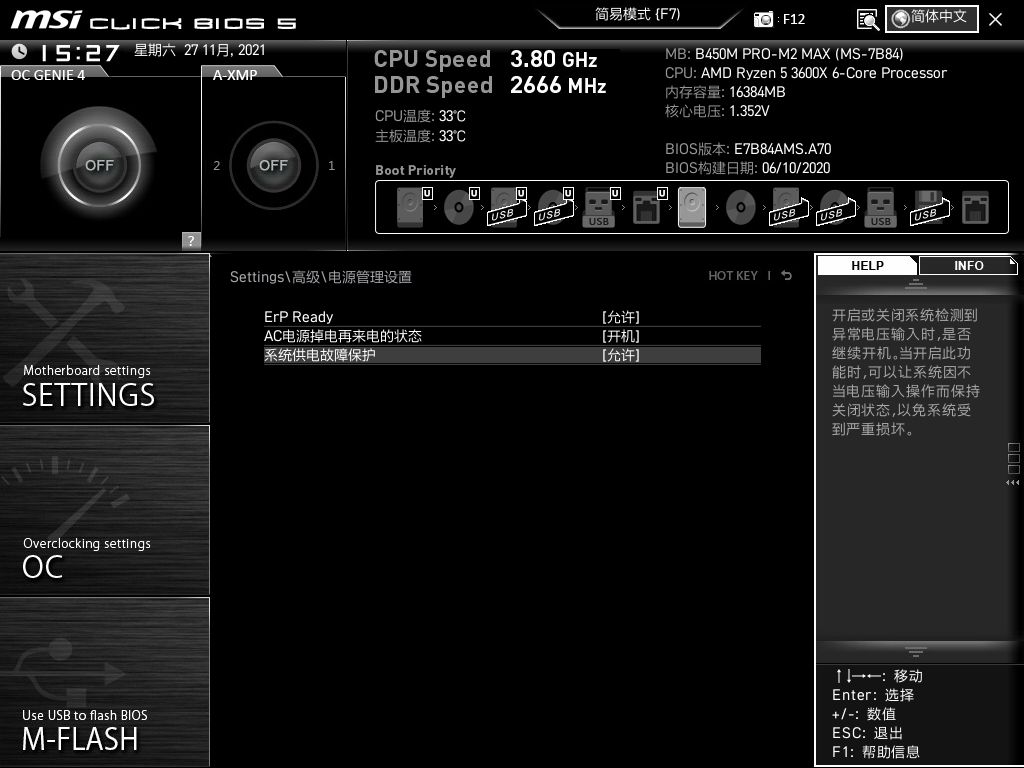This screenshot has height=768, width=1024.
Task: Click the top grip handle of the help panel
Action: point(916,283)
